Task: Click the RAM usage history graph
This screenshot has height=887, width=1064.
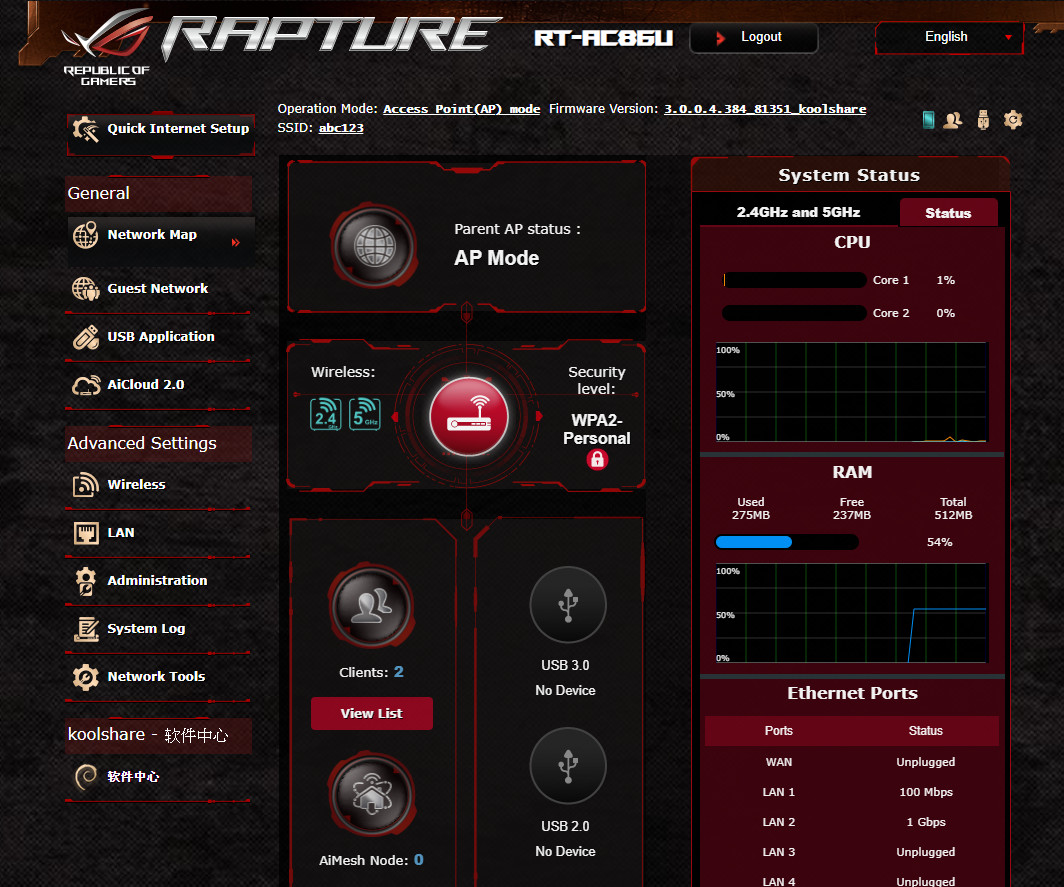Action: tap(852, 613)
